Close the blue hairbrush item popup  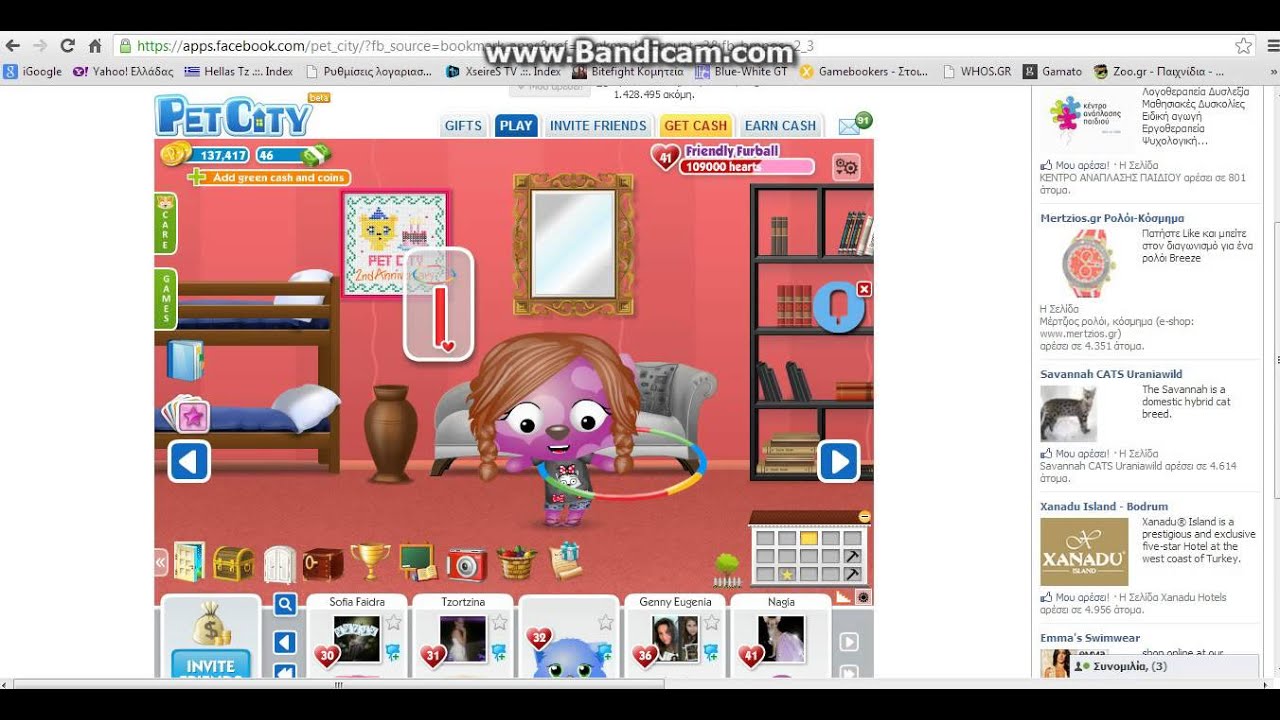pos(864,289)
